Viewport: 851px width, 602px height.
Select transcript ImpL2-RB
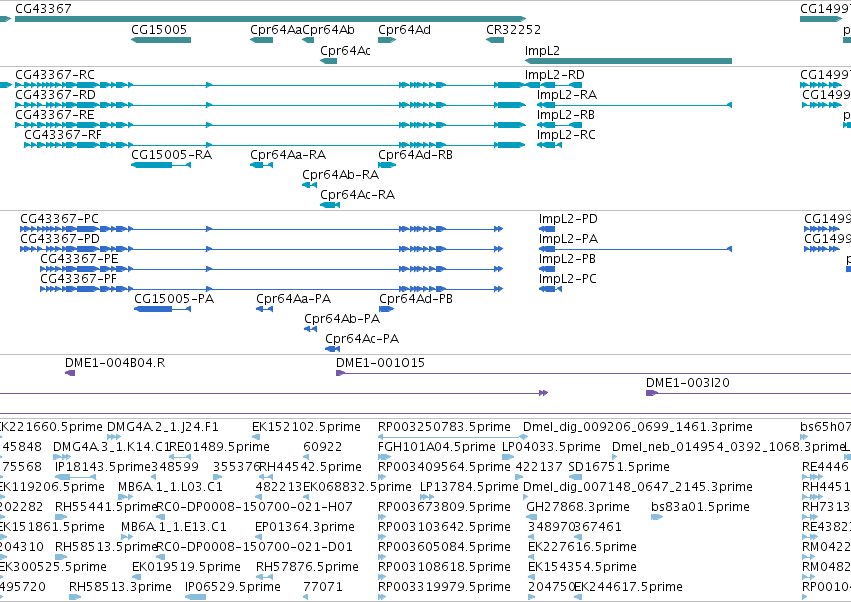566,115
